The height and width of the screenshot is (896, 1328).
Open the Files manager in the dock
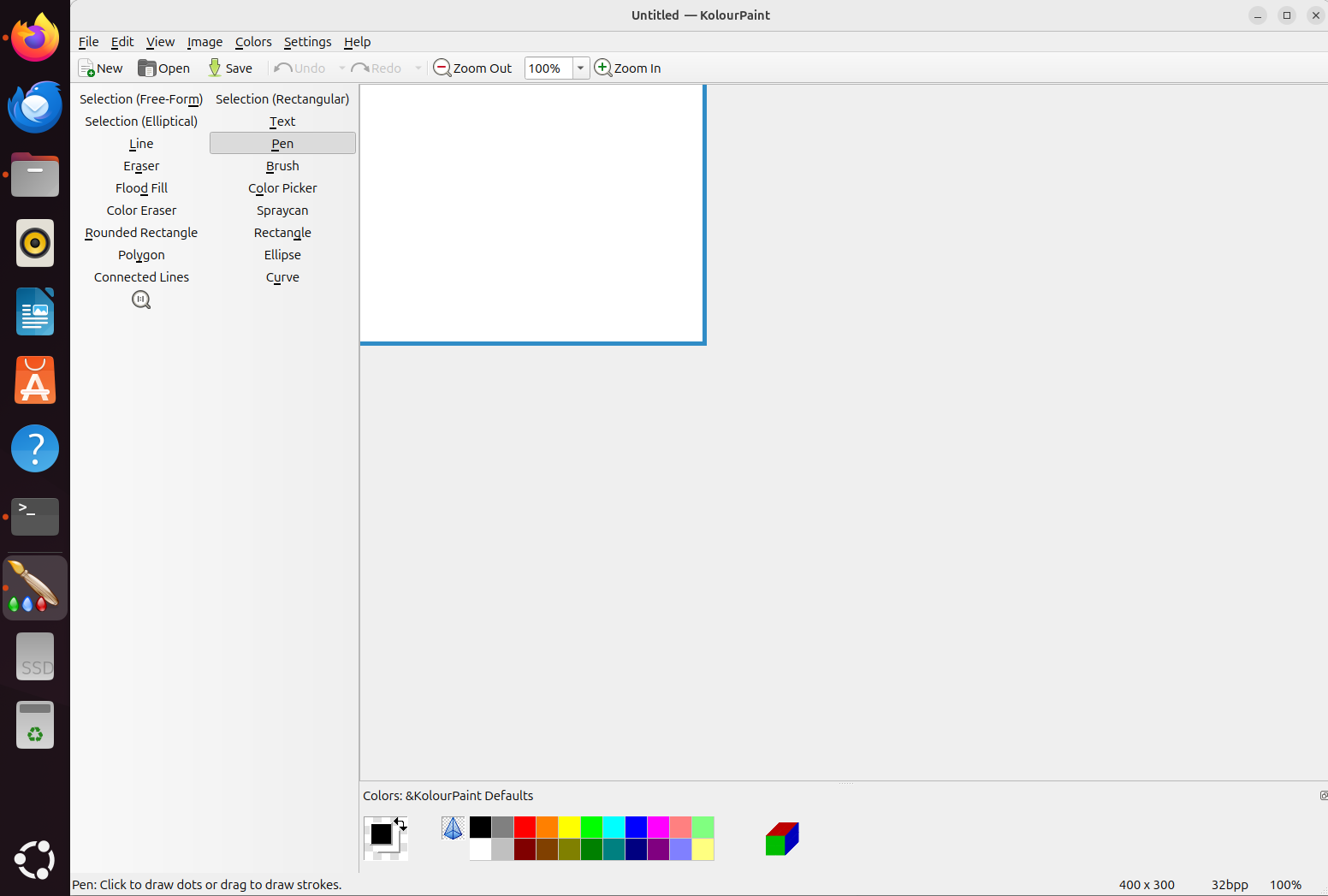[x=35, y=175]
